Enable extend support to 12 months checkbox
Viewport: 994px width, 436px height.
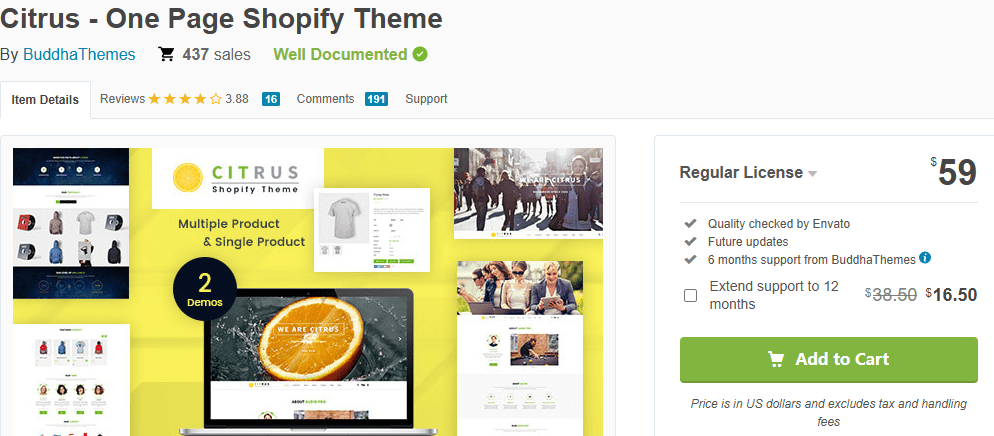(690, 295)
